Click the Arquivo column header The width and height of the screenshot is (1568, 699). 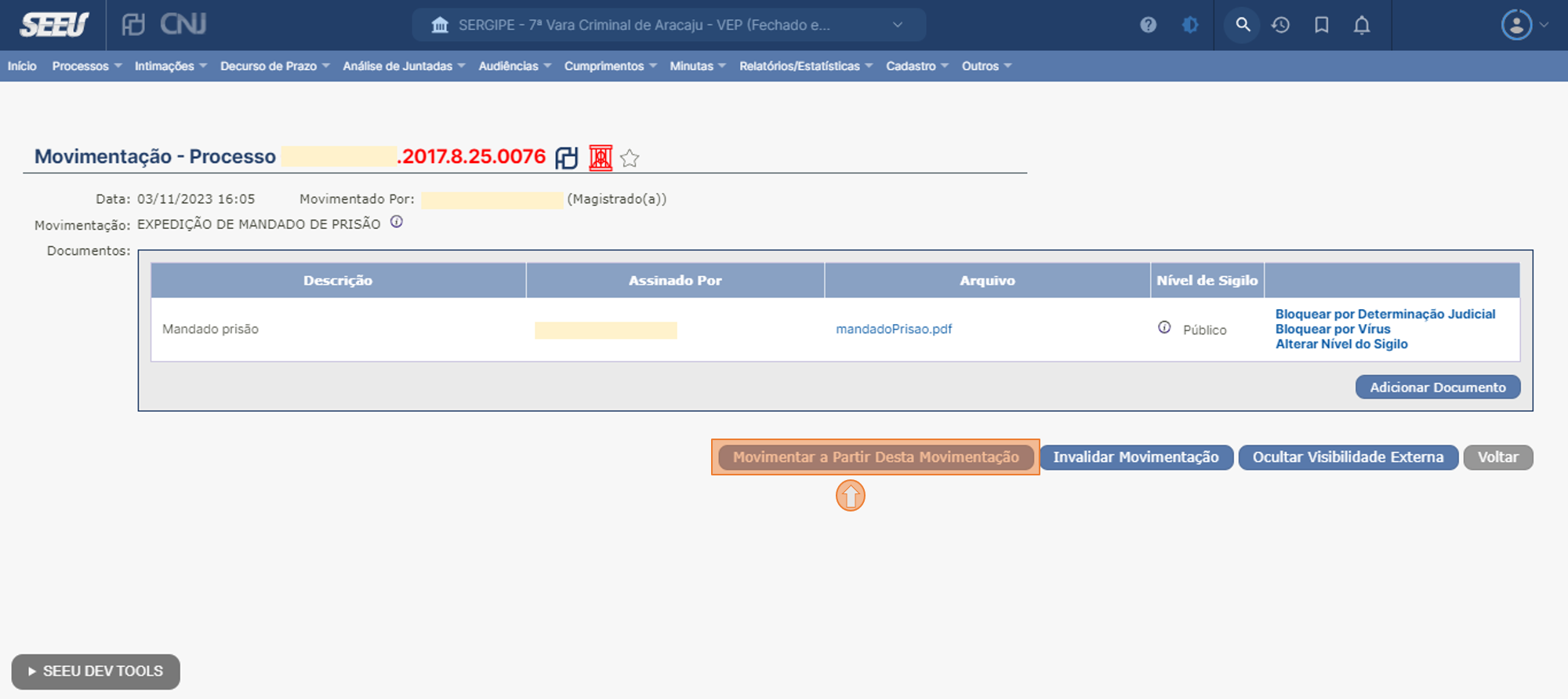pos(987,280)
